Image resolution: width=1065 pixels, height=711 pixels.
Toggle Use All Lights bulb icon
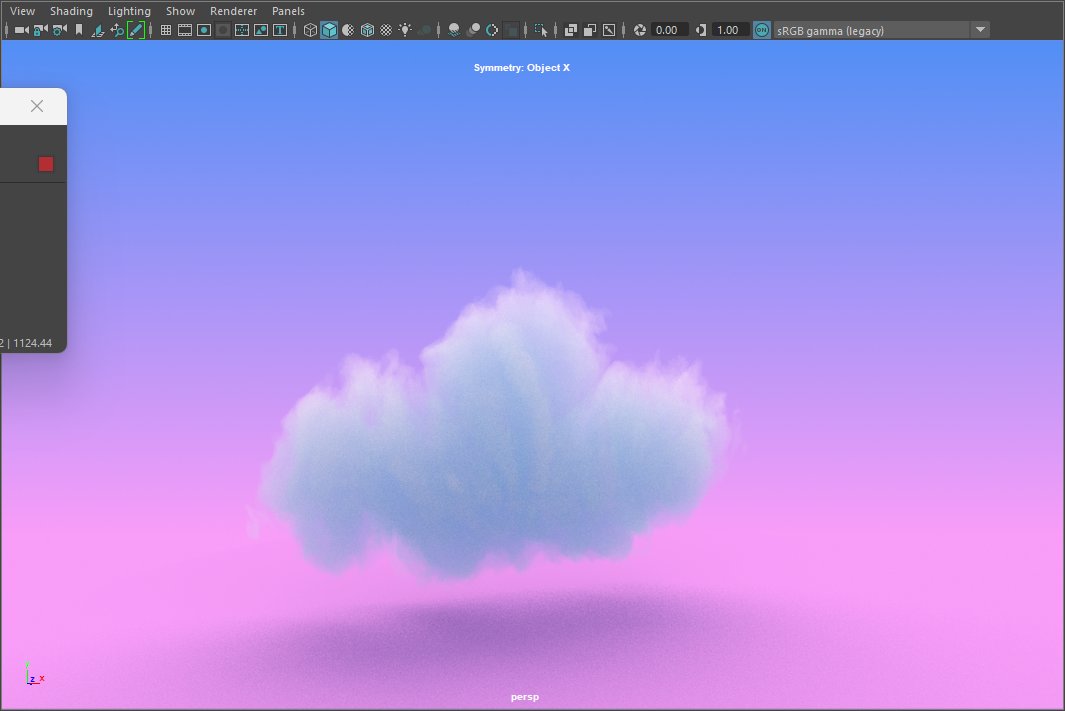click(x=405, y=30)
